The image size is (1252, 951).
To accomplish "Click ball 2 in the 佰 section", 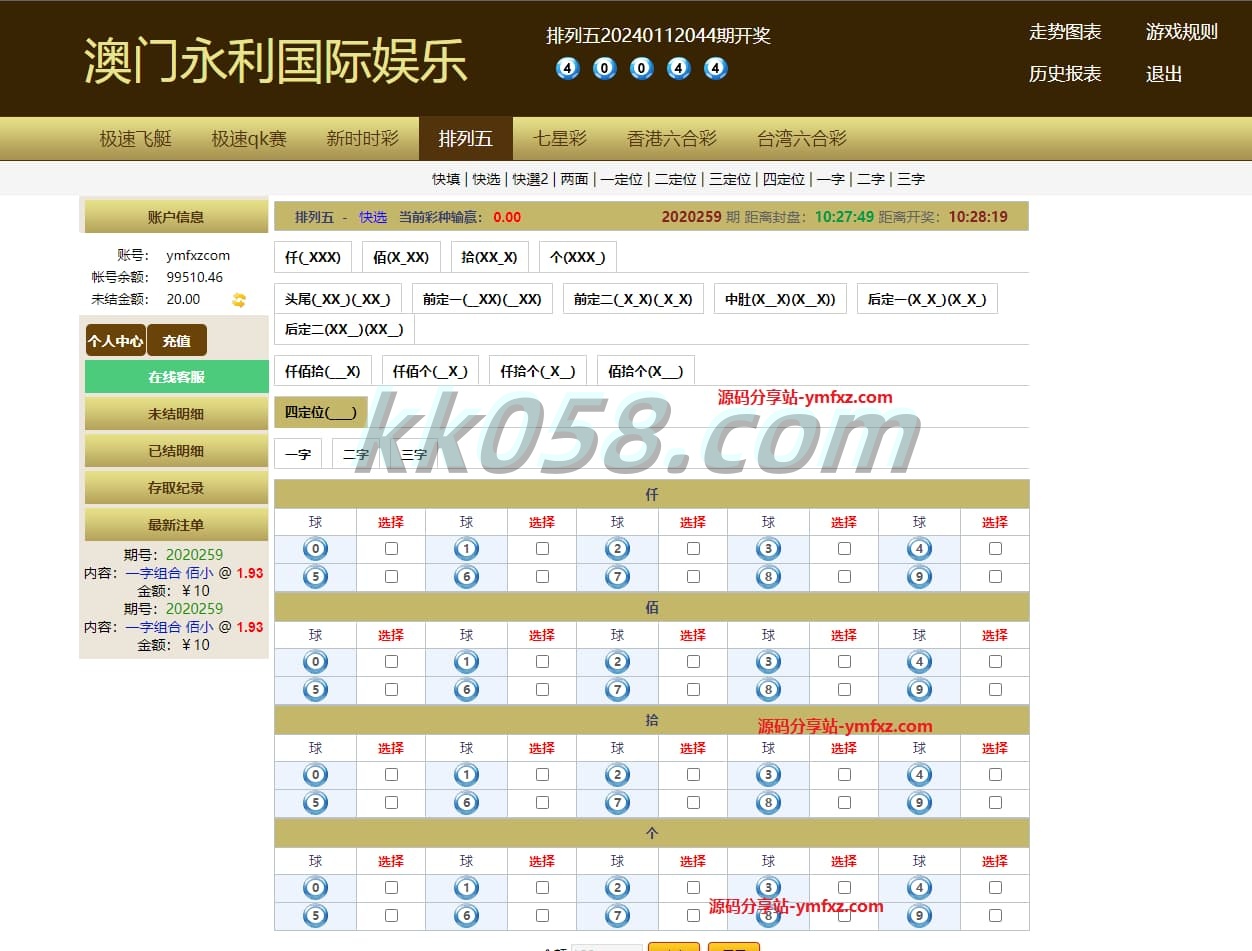I will click(x=617, y=662).
